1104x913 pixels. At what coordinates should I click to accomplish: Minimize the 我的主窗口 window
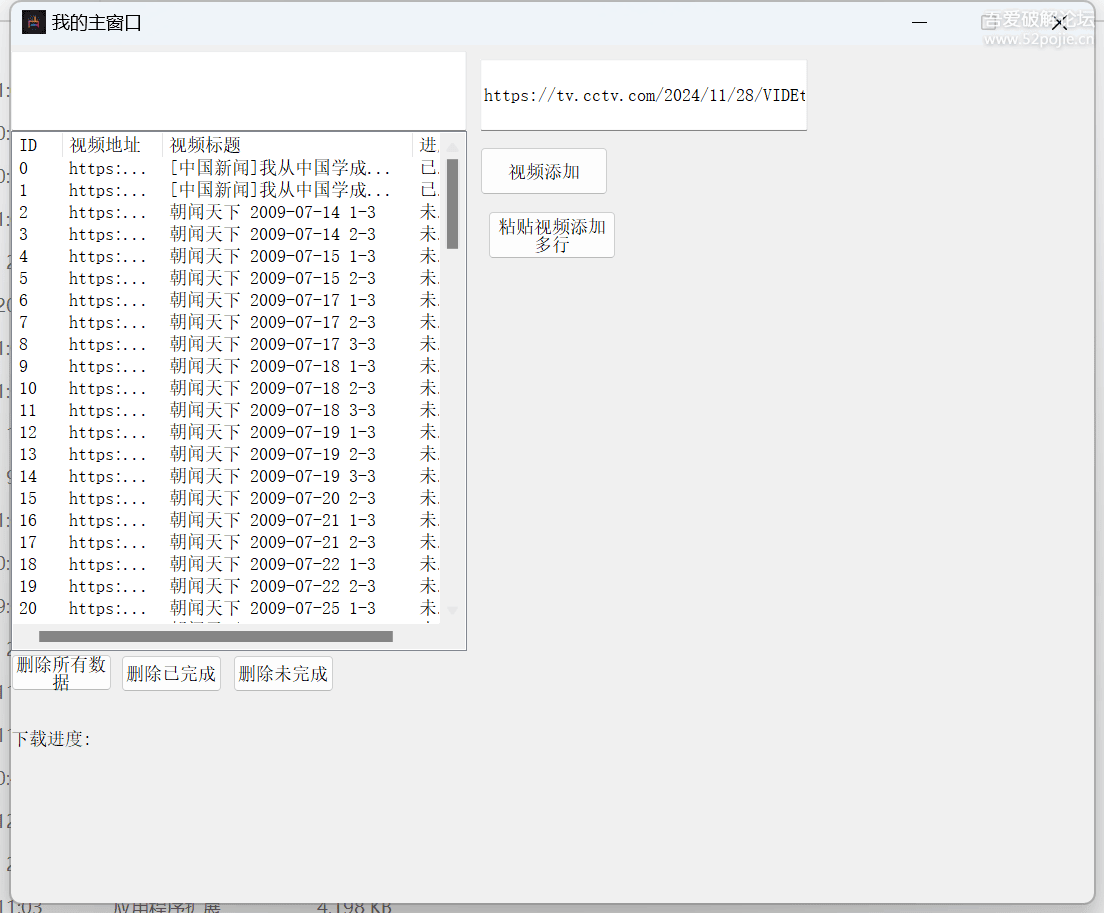(x=919, y=22)
